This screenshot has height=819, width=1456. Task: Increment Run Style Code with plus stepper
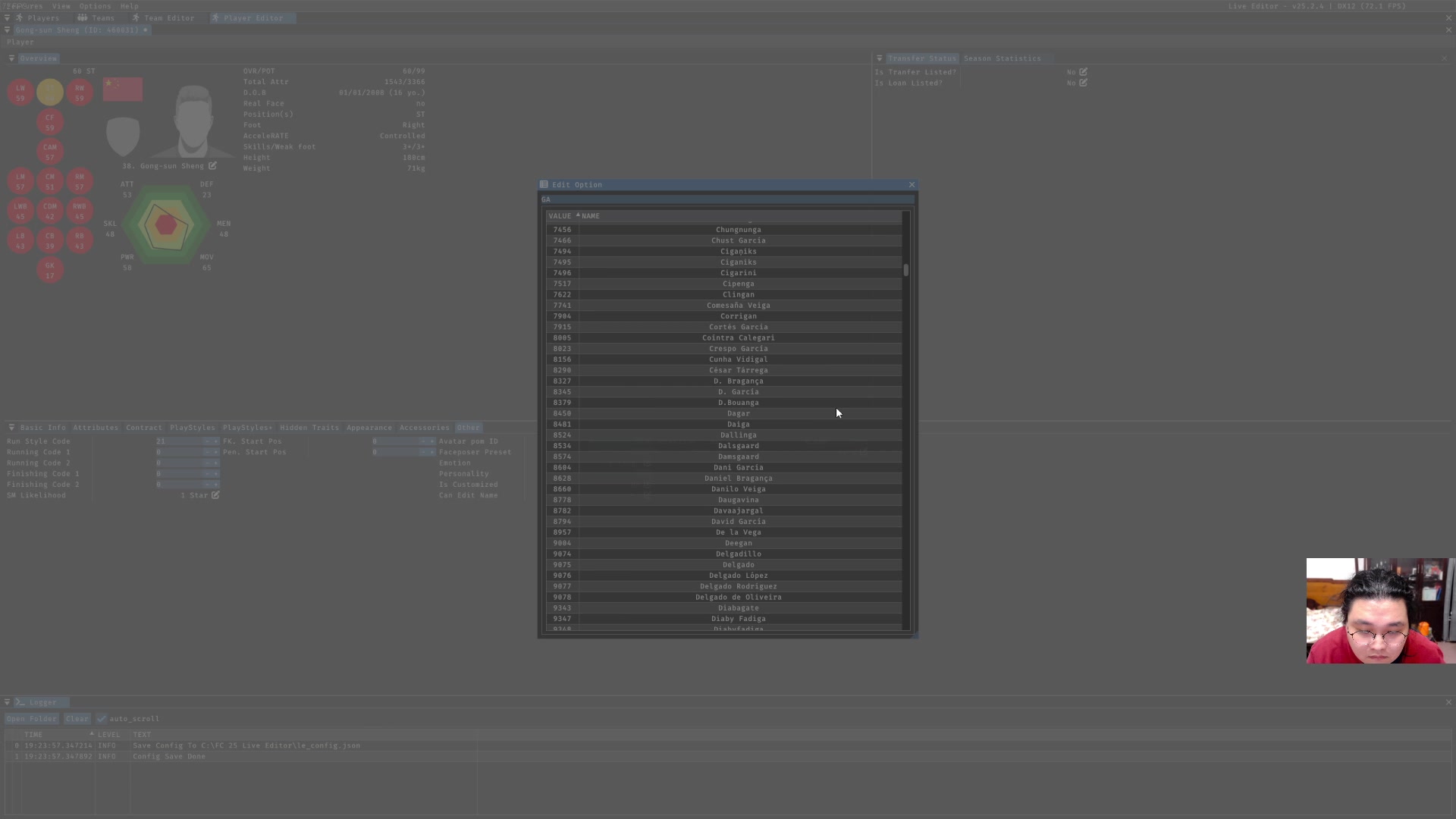point(215,441)
